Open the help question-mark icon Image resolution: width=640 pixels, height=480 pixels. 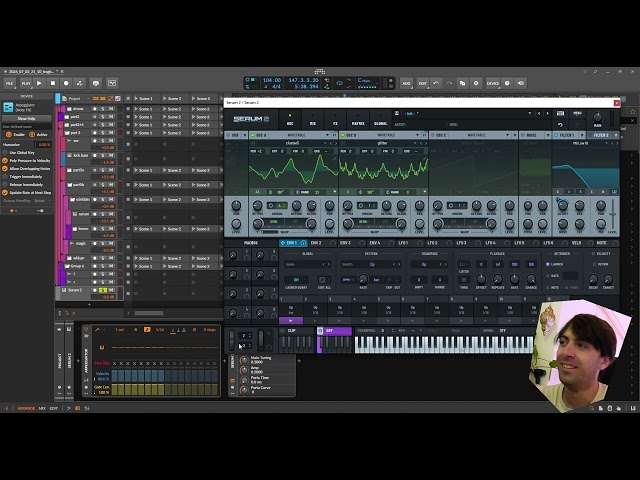pos(507,83)
